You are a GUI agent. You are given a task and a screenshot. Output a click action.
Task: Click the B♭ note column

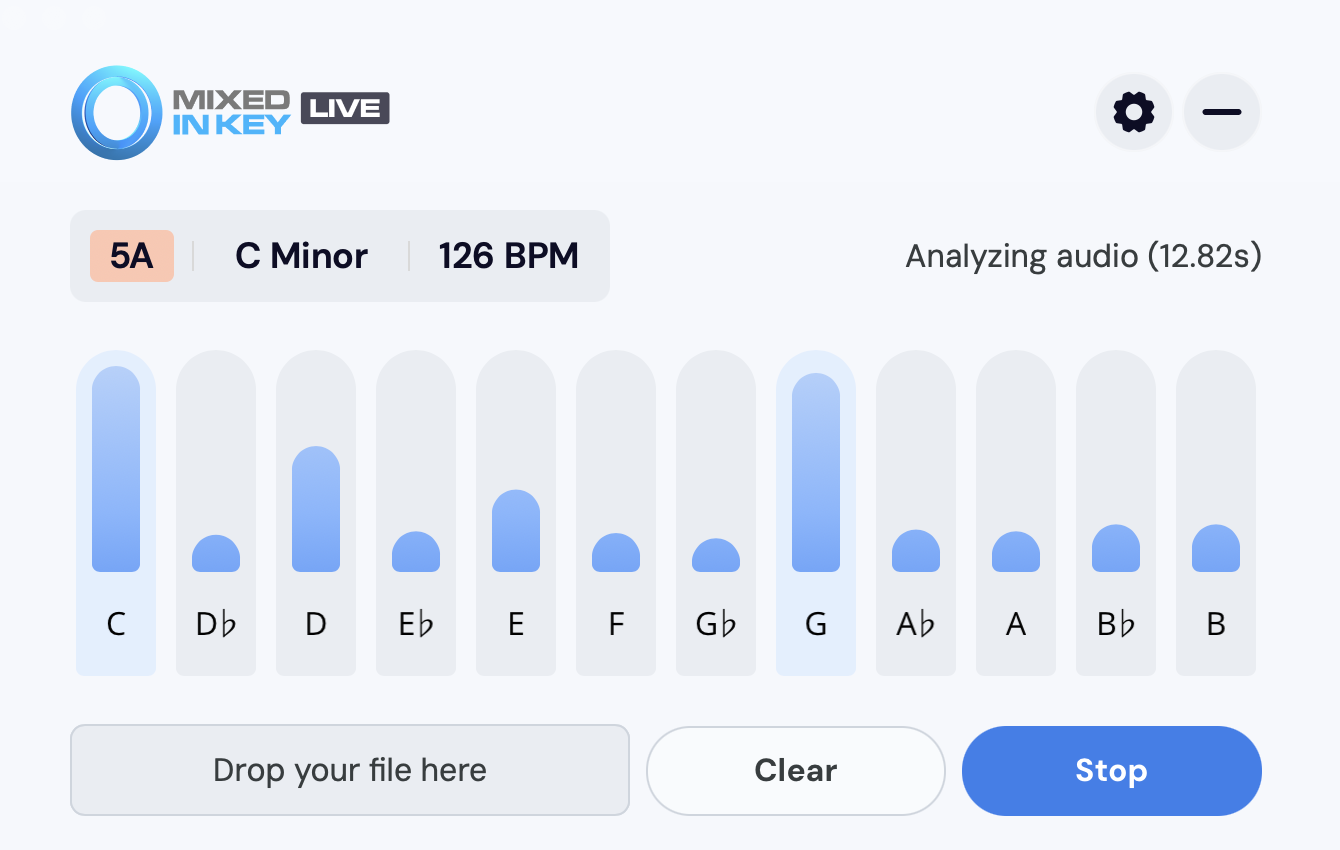tap(1116, 512)
